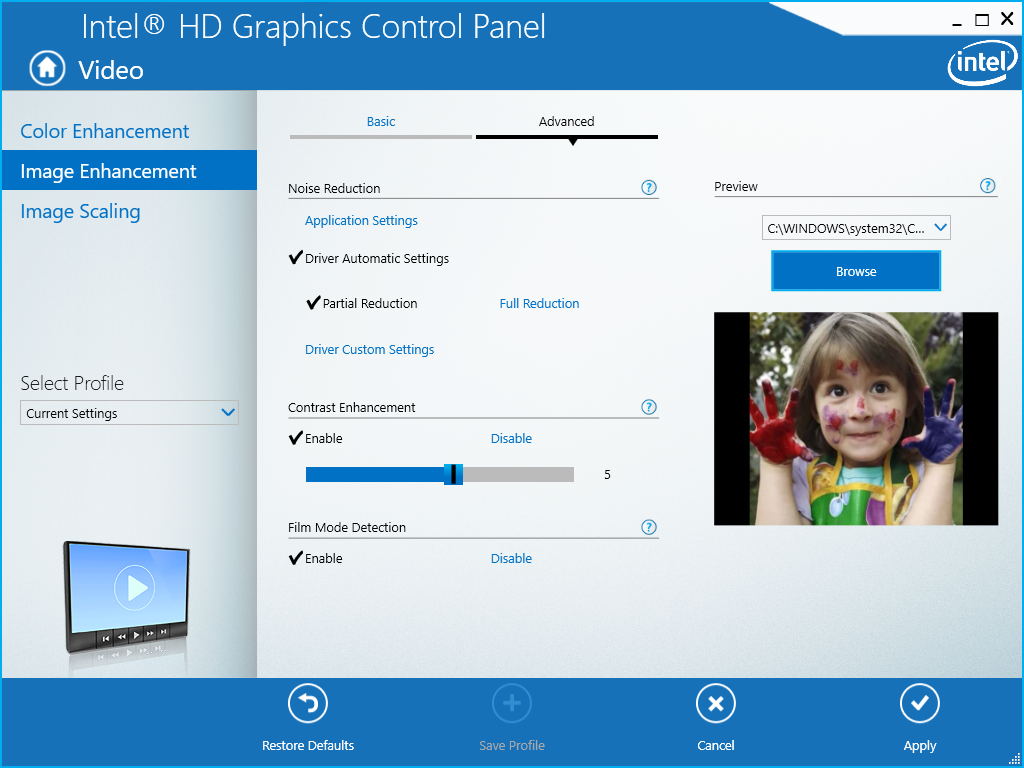Maximize the control panel window
This screenshot has width=1024, height=768.
[x=982, y=21]
